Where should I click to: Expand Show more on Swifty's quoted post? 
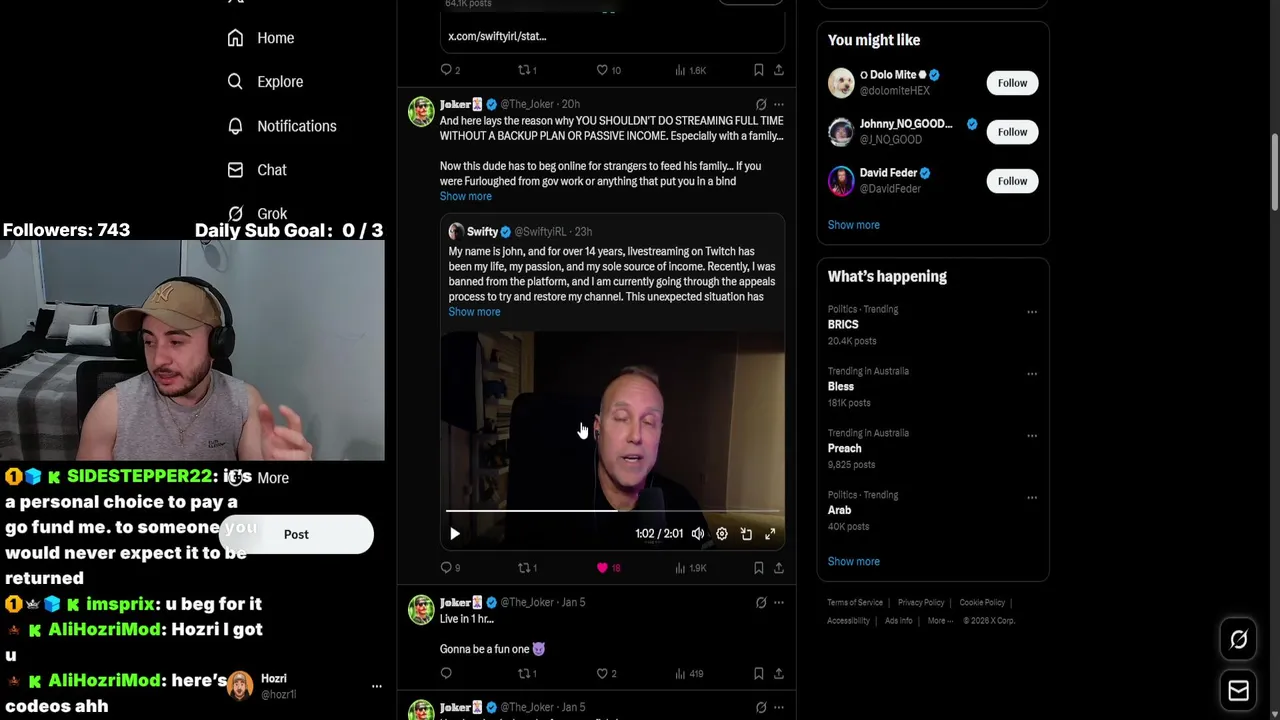pos(474,312)
